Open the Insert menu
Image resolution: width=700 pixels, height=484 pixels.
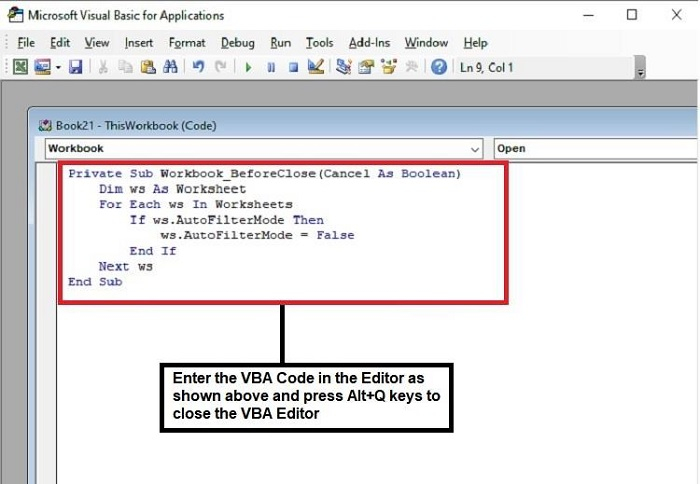[139, 43]
